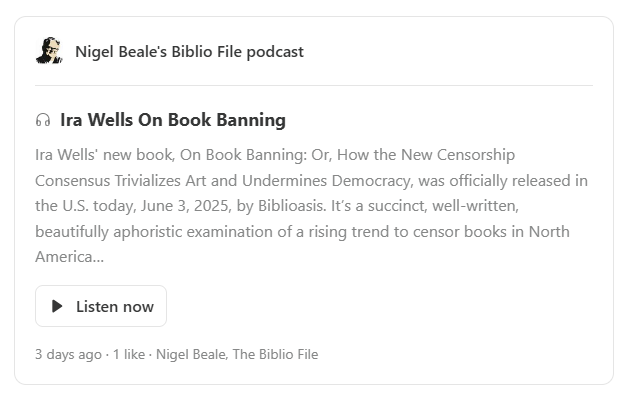Image resolution: width=627 pixels, height=399 pixels.
Task: Click 'The Biblio File' in footer
Action: click(x=276, y=354)
